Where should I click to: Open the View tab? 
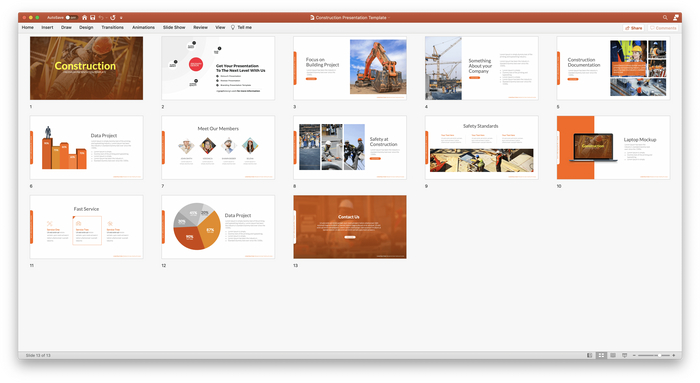click(220, 27)
